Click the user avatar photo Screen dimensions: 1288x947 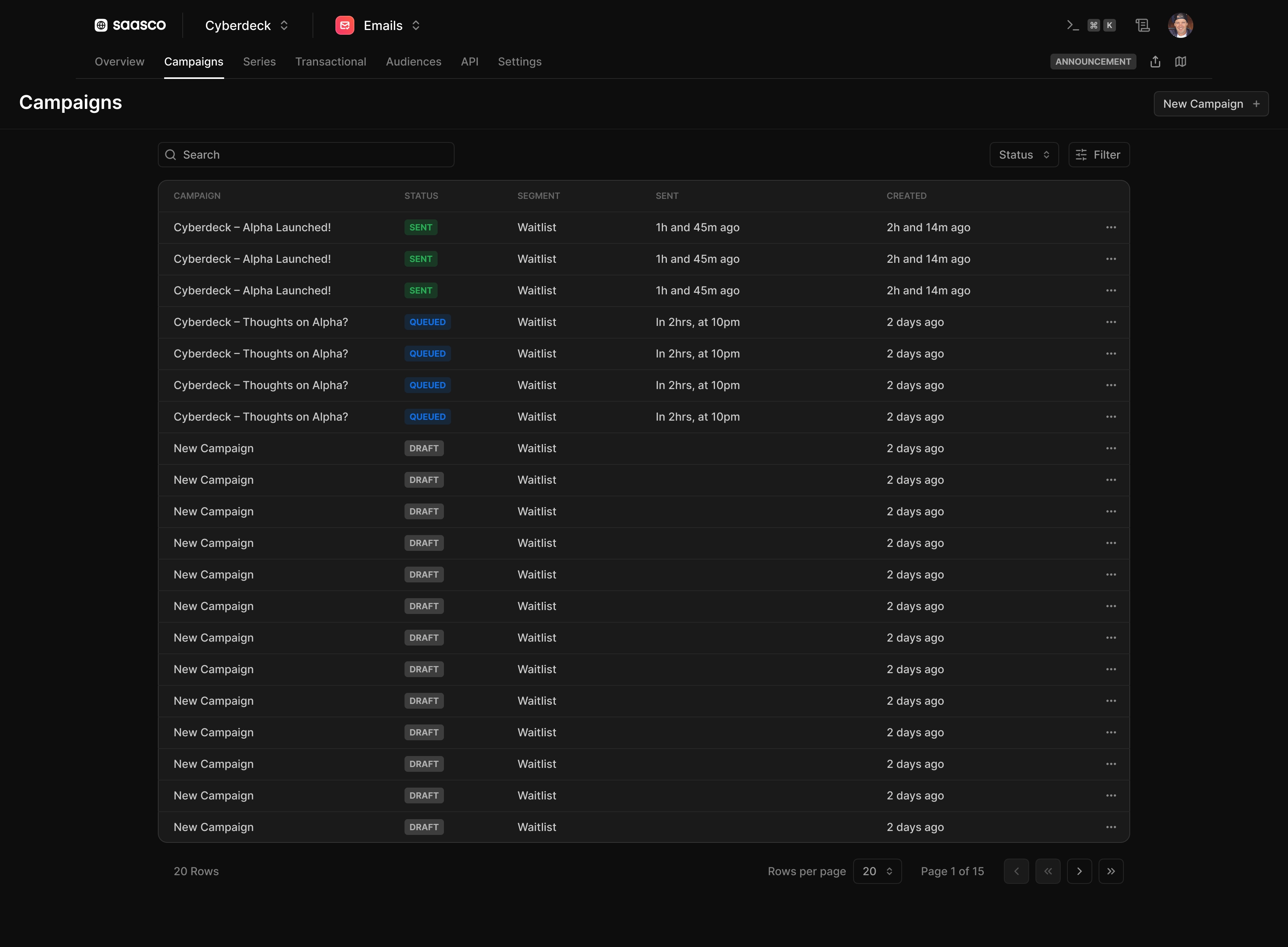pos(1180,25)
